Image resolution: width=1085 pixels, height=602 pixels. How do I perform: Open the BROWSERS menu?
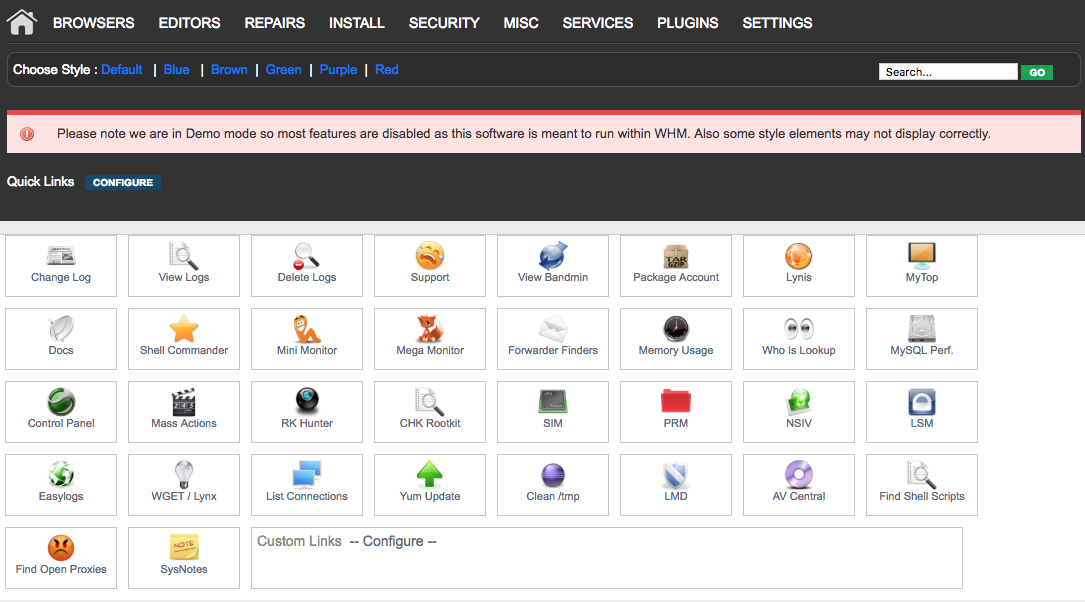(93, 22)
